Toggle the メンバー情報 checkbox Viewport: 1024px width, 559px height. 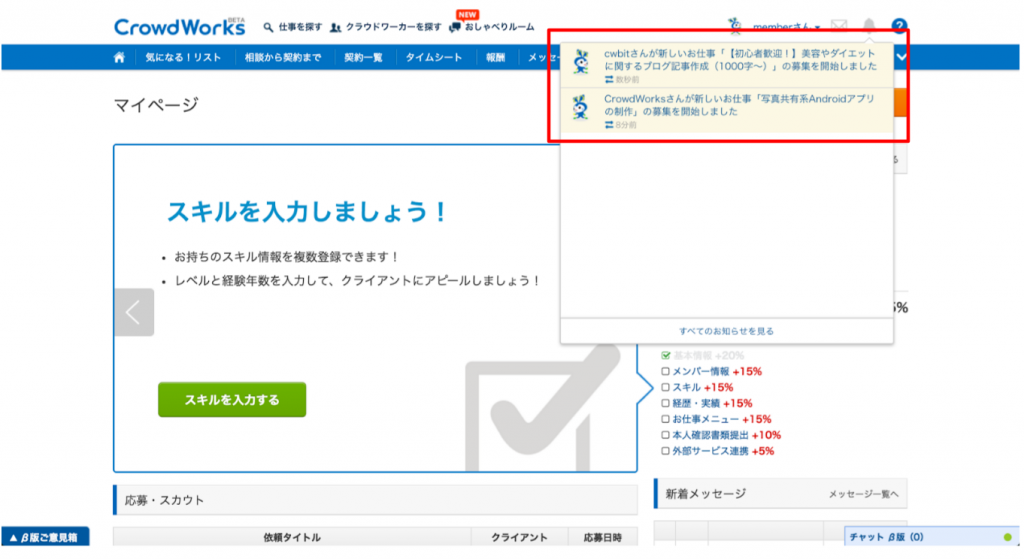click(666, 371)
